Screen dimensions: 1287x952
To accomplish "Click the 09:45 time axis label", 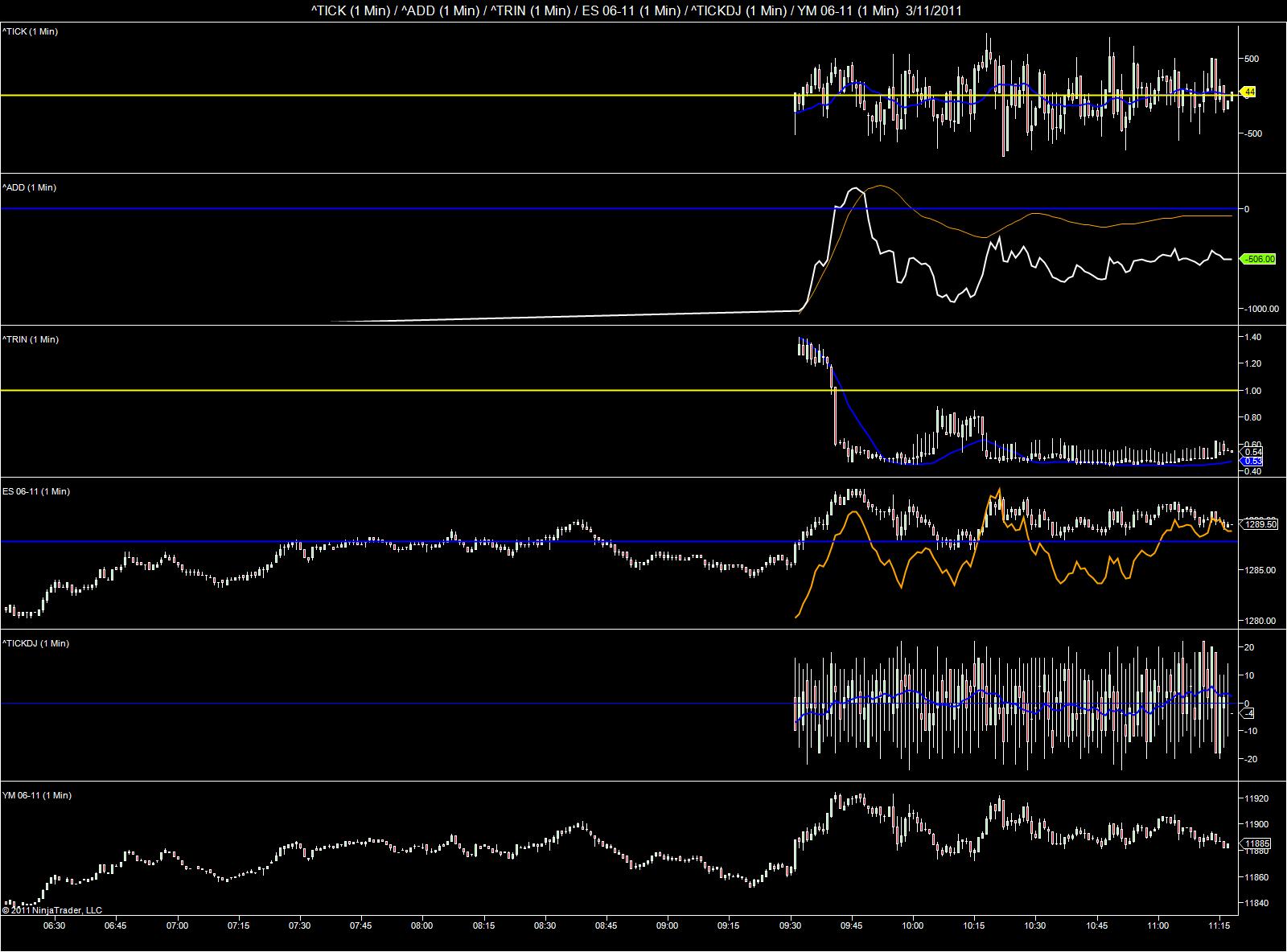I will (852, 925).
